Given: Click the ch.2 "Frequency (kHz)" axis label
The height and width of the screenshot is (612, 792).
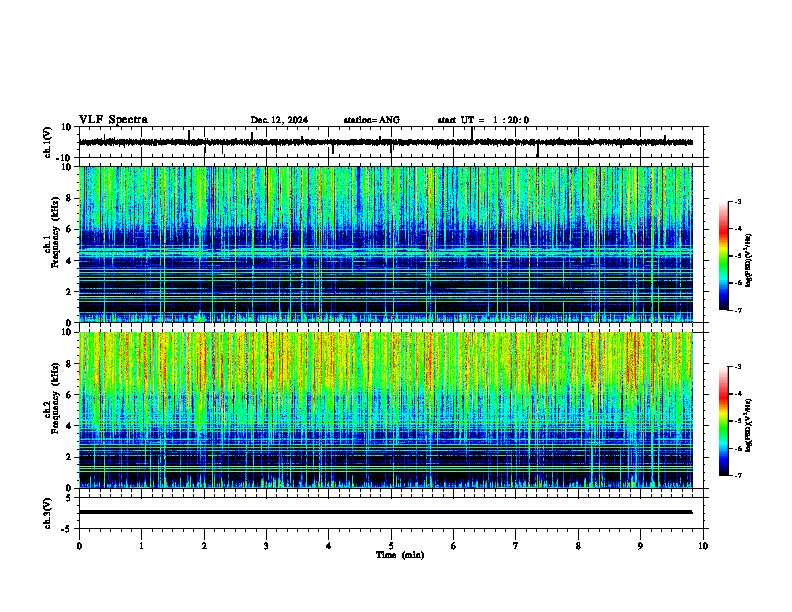Looking at the screenshot, I should click(55, 397).
